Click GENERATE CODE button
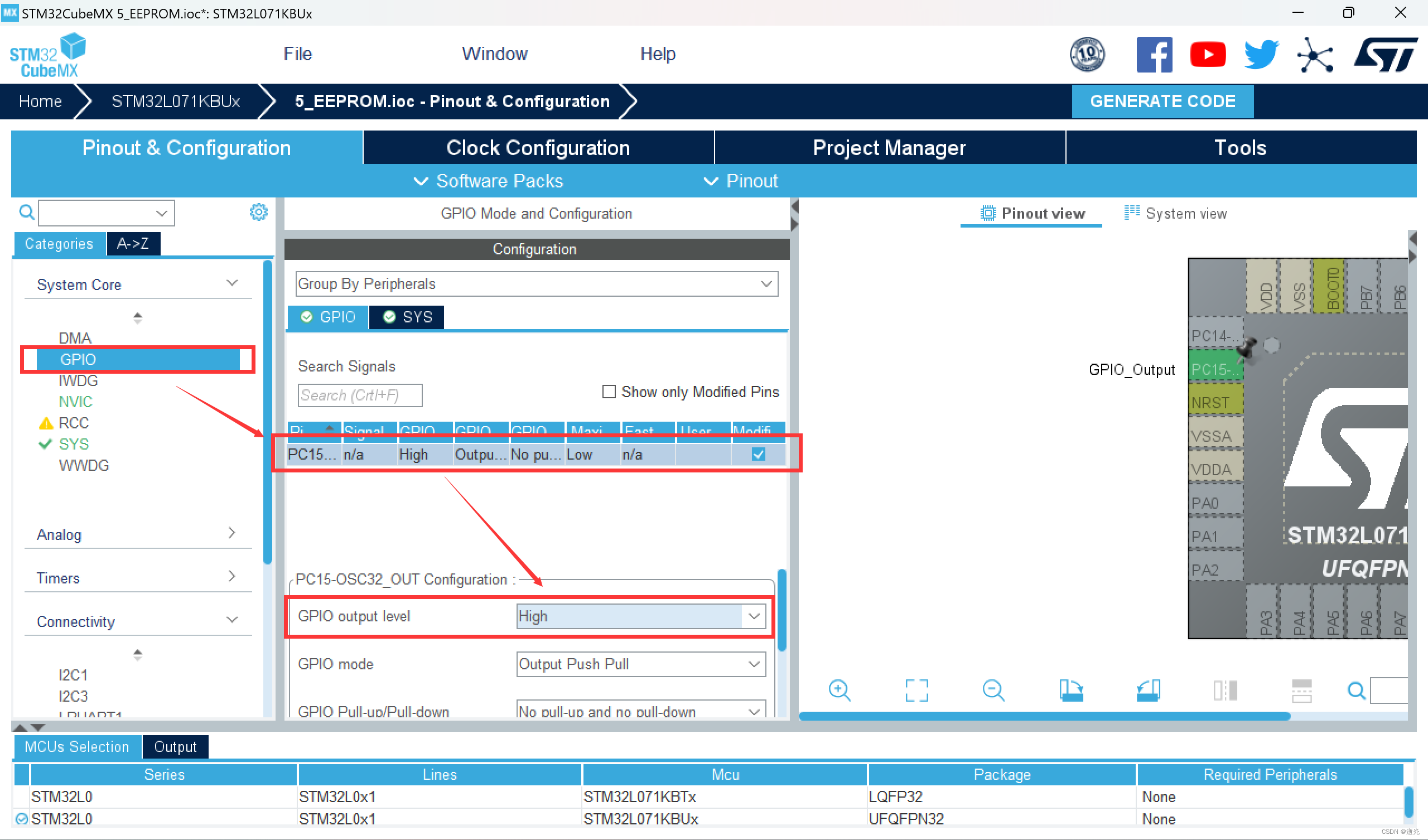Viewport: 1428px width, 840px height. [x=1162, y=101]
